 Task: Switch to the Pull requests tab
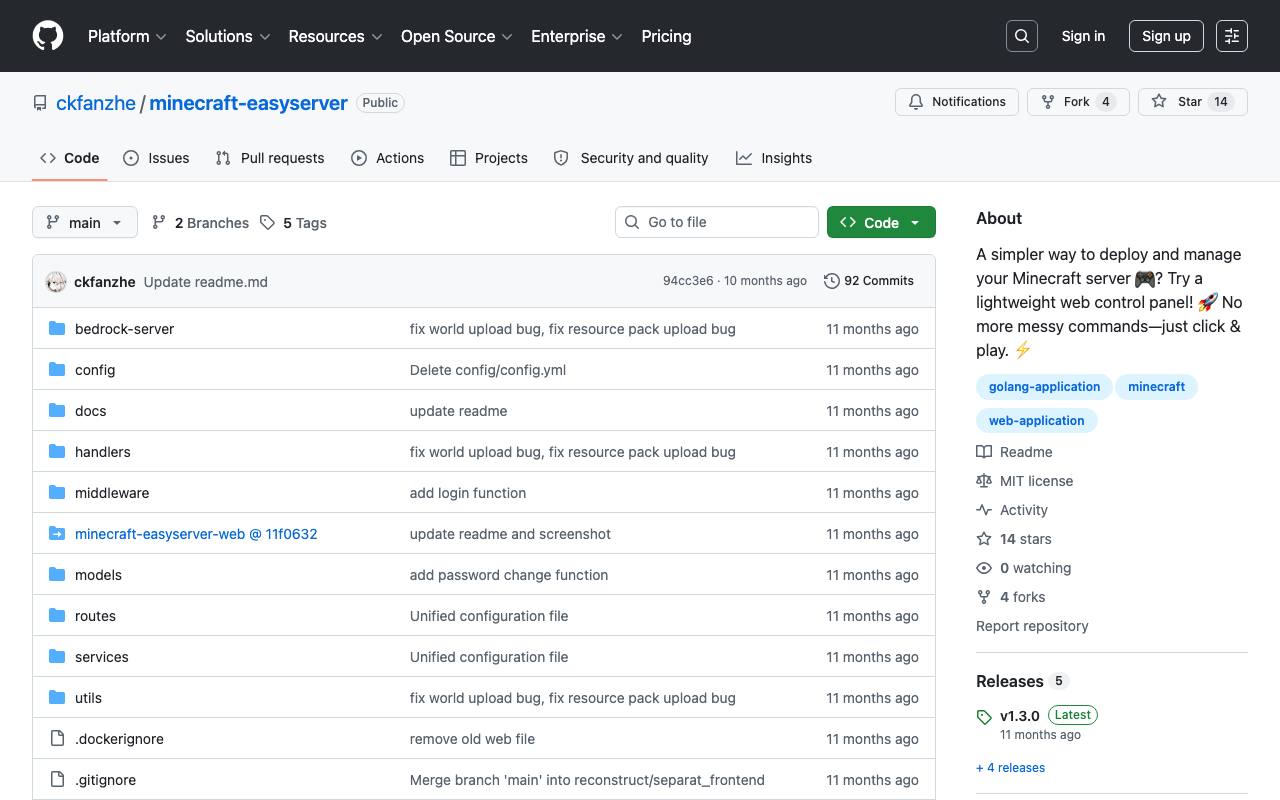pyautogui.click(x=270, y=158)
